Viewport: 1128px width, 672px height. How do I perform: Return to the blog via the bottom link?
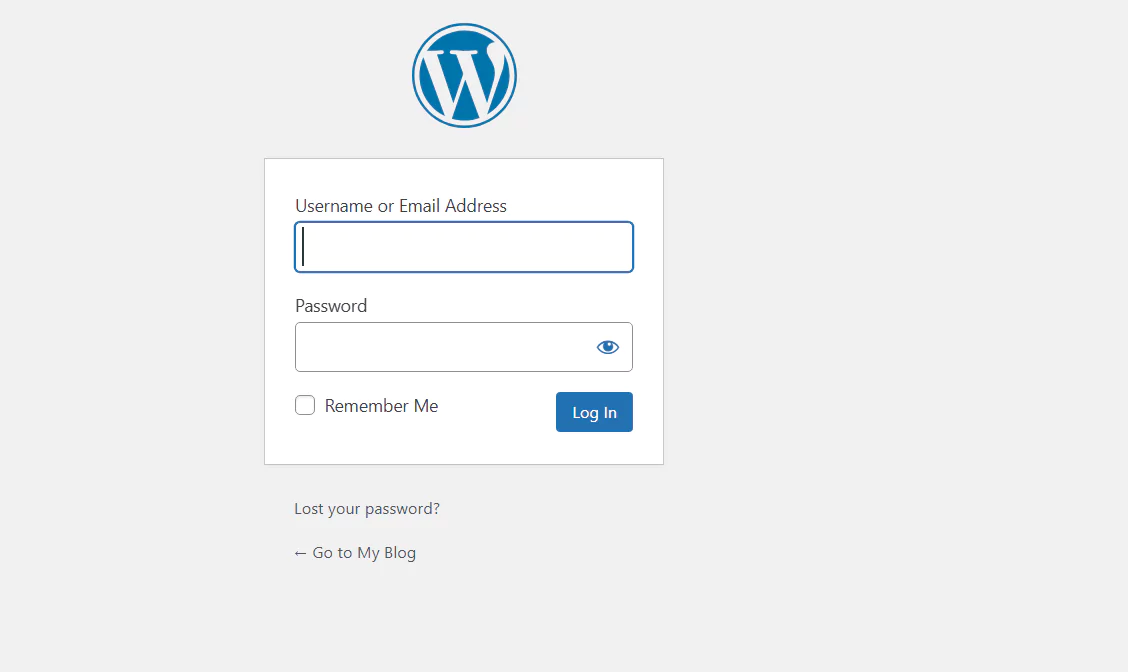[364, 553]
